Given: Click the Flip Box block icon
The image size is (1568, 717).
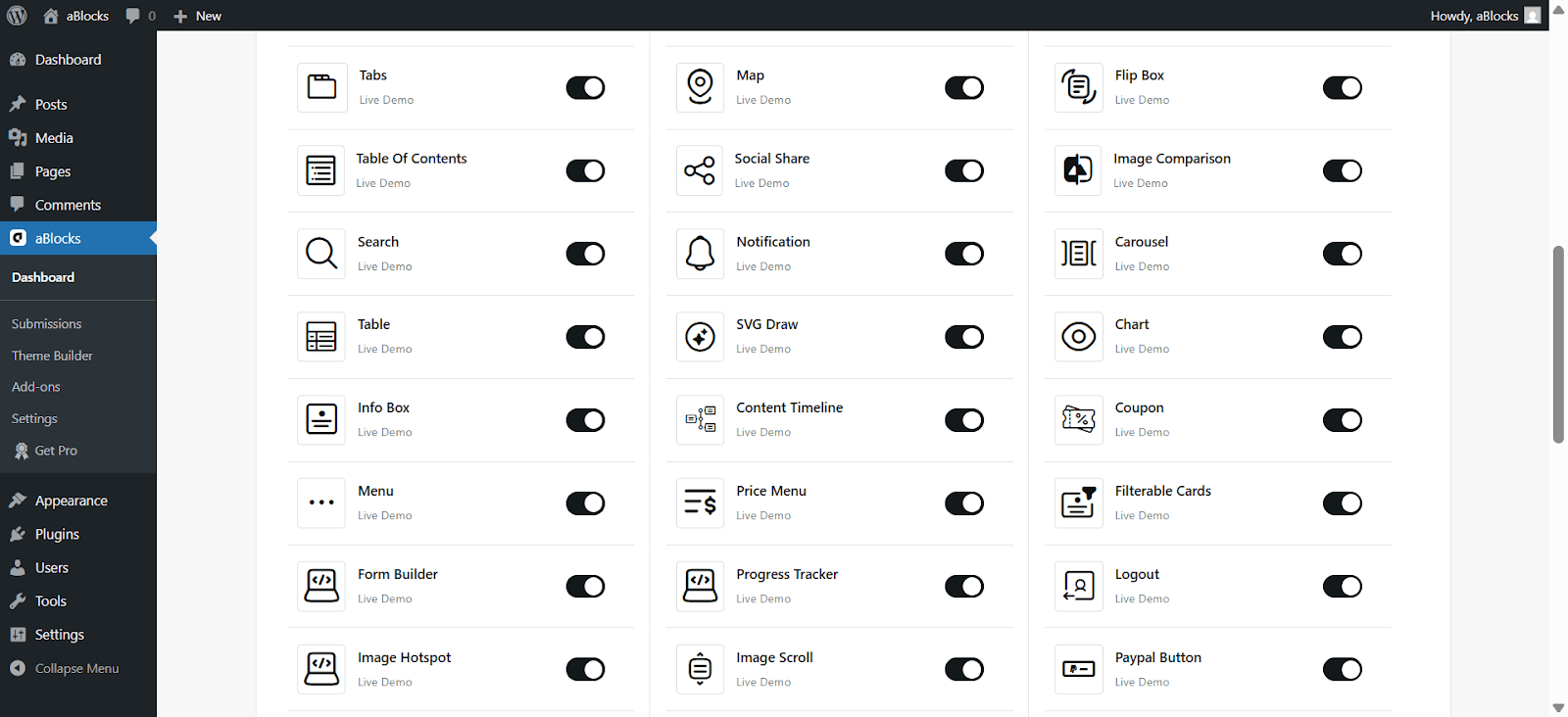Looking at the screenshot, I should pyautogui.click(x=1079, y=87).
